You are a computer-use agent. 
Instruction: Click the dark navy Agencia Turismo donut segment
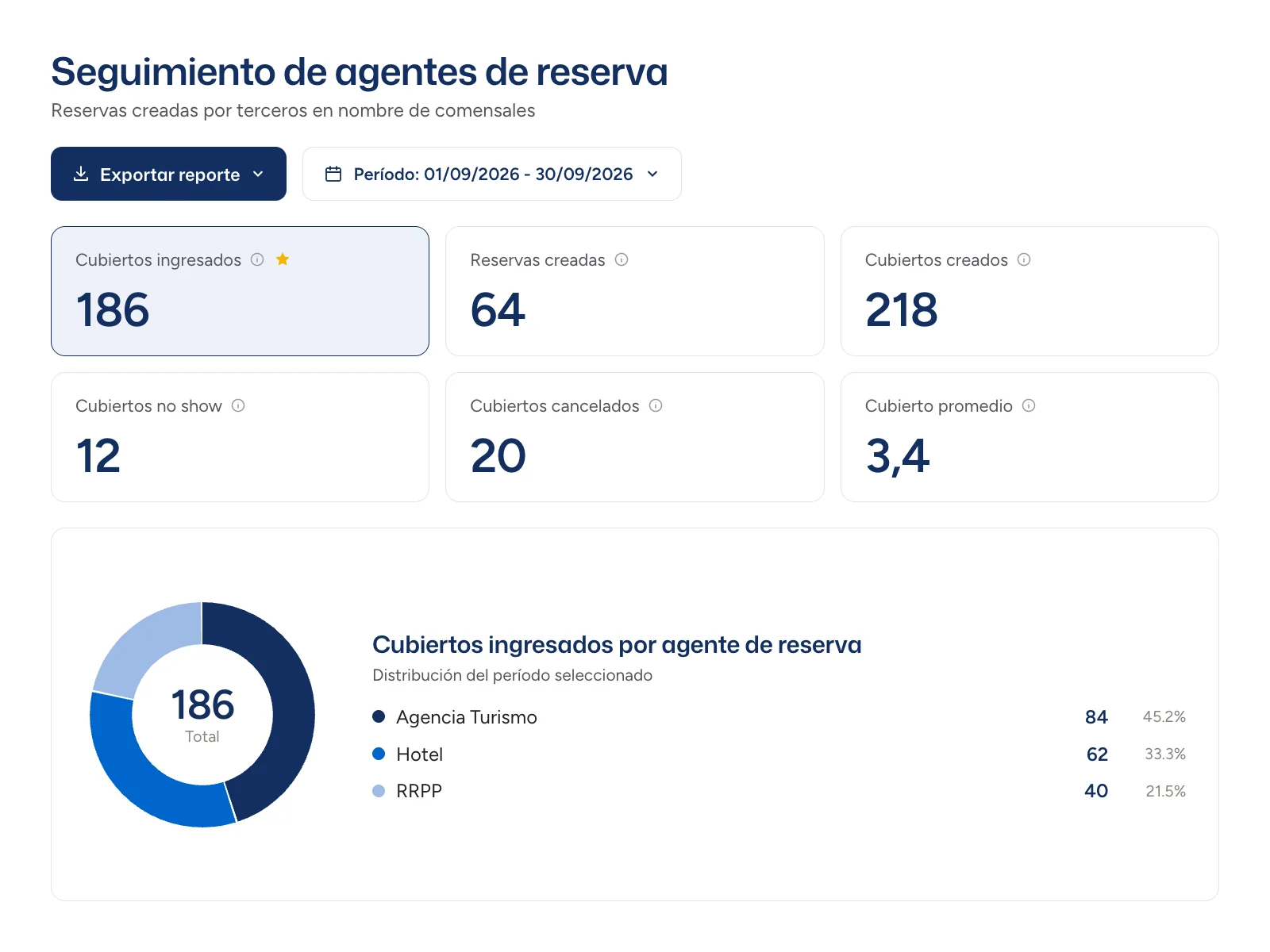coord(291,706)
